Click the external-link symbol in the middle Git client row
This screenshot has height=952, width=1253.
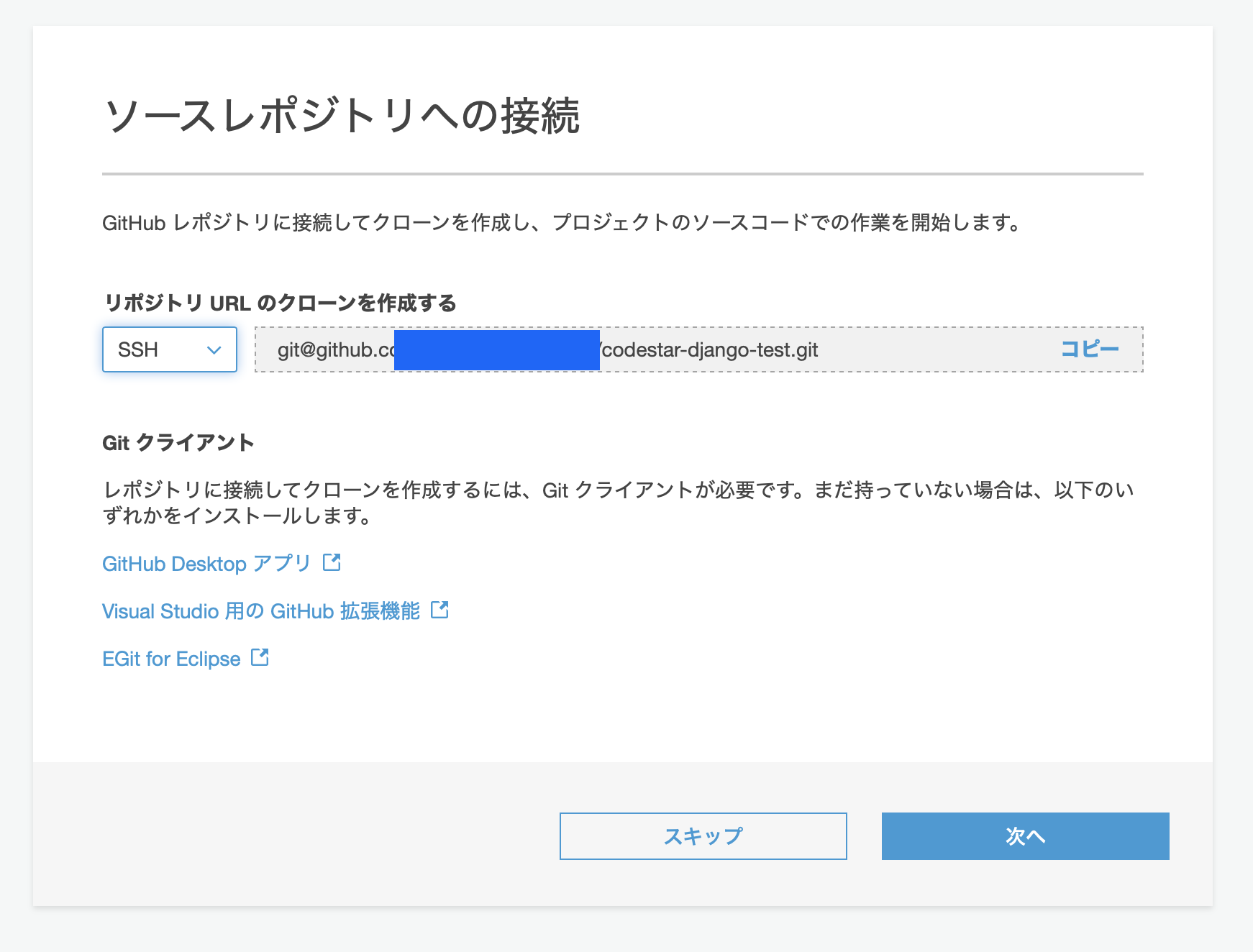(x=438, y=610)
